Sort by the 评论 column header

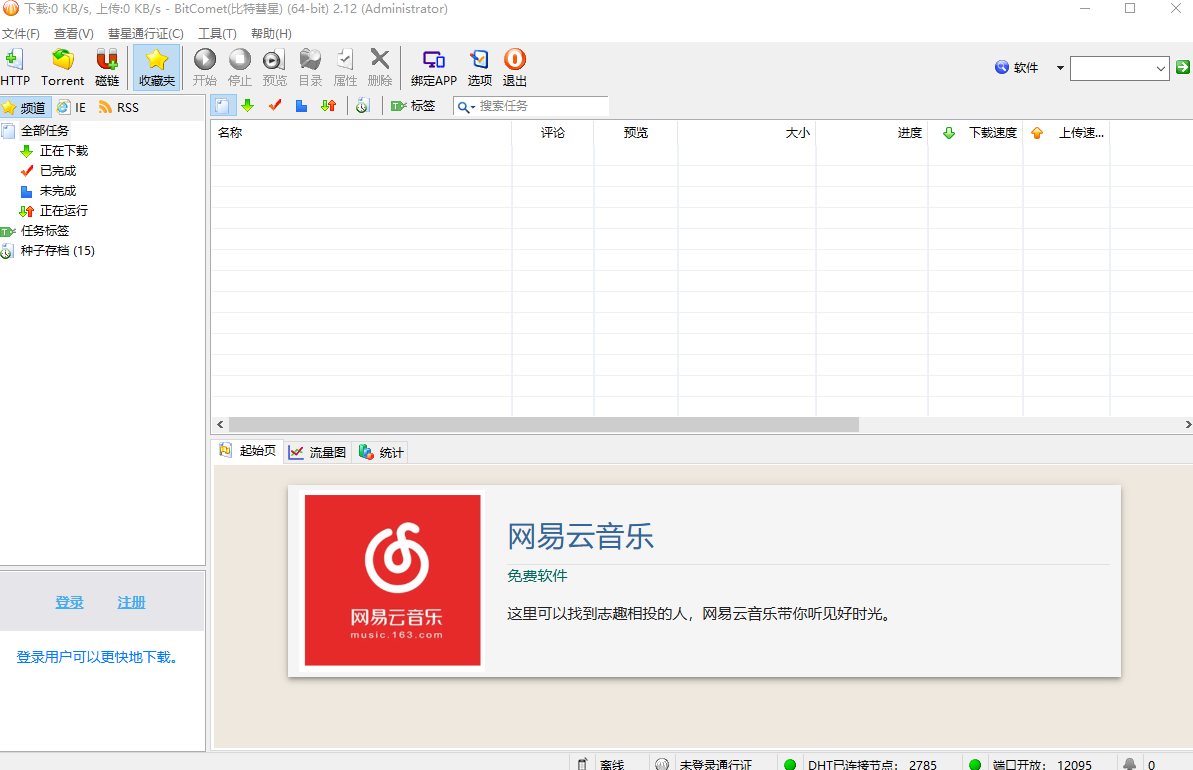[x=553, y=132]
